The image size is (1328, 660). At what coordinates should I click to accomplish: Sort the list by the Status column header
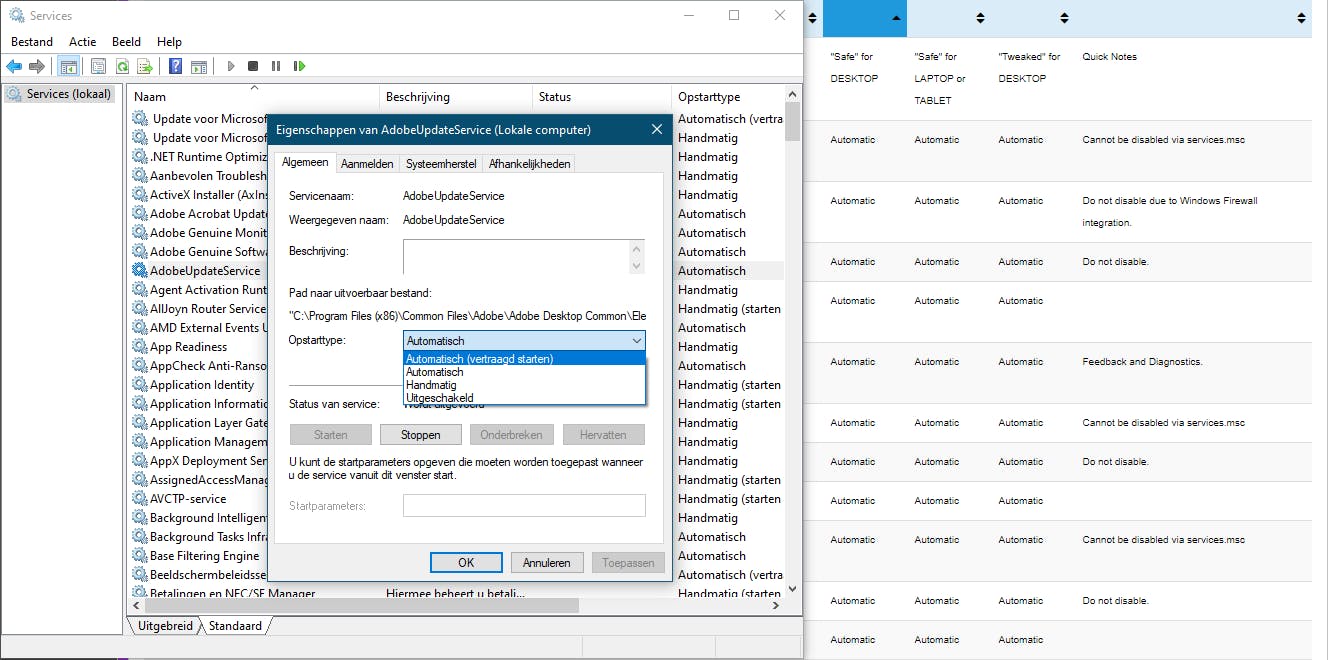[555, 97]
